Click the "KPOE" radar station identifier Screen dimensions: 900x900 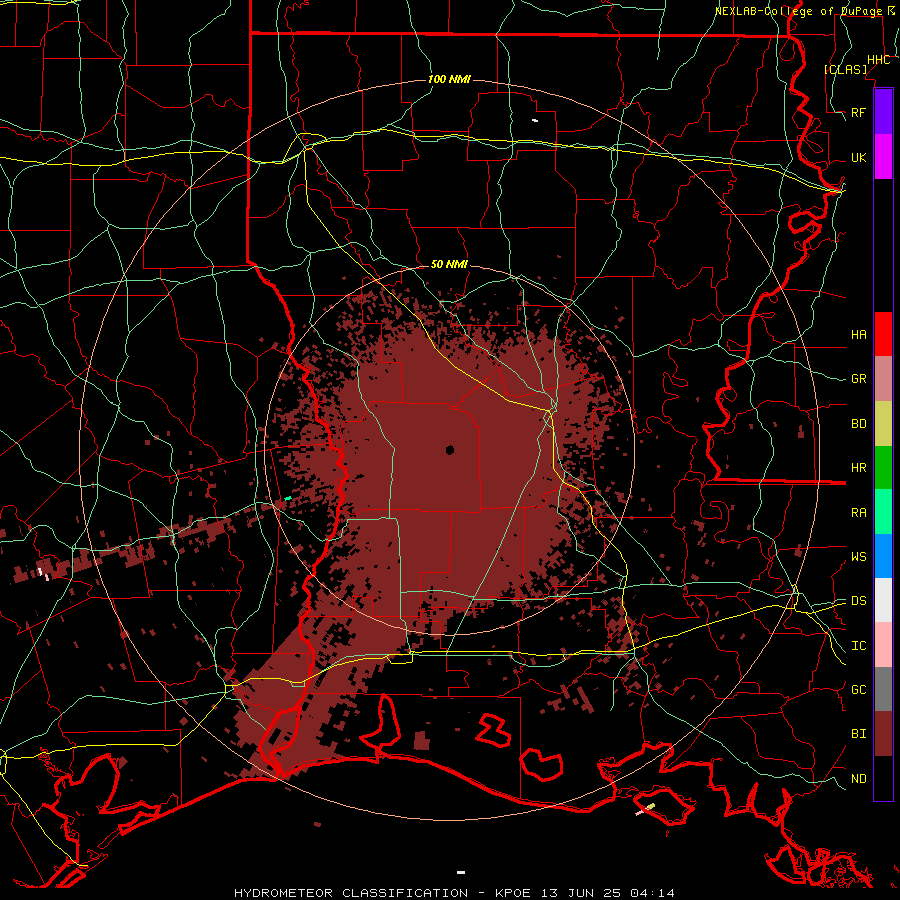tap(511, 893)
